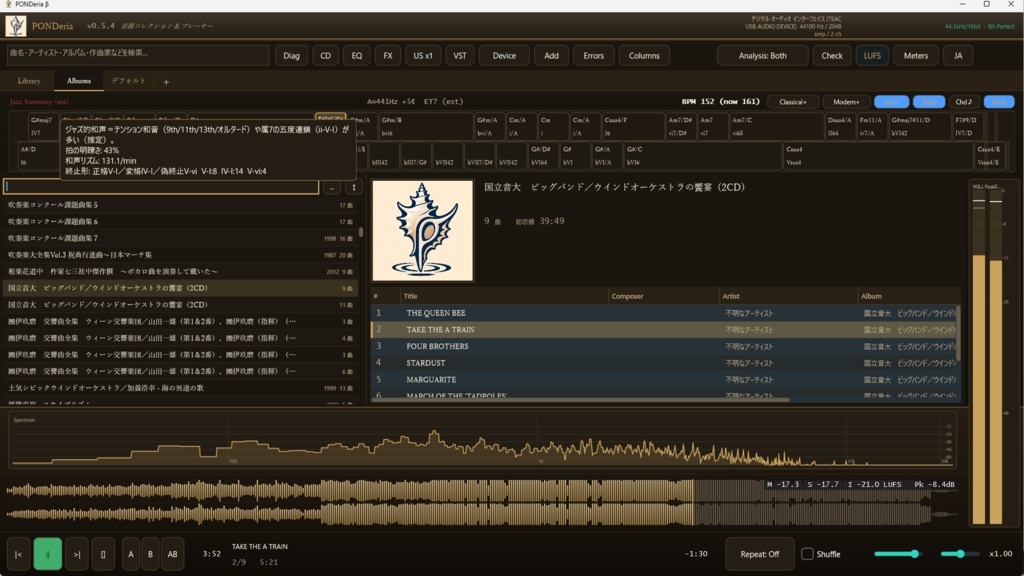
Task: Click the album filter input box
Action: point(161,187)
